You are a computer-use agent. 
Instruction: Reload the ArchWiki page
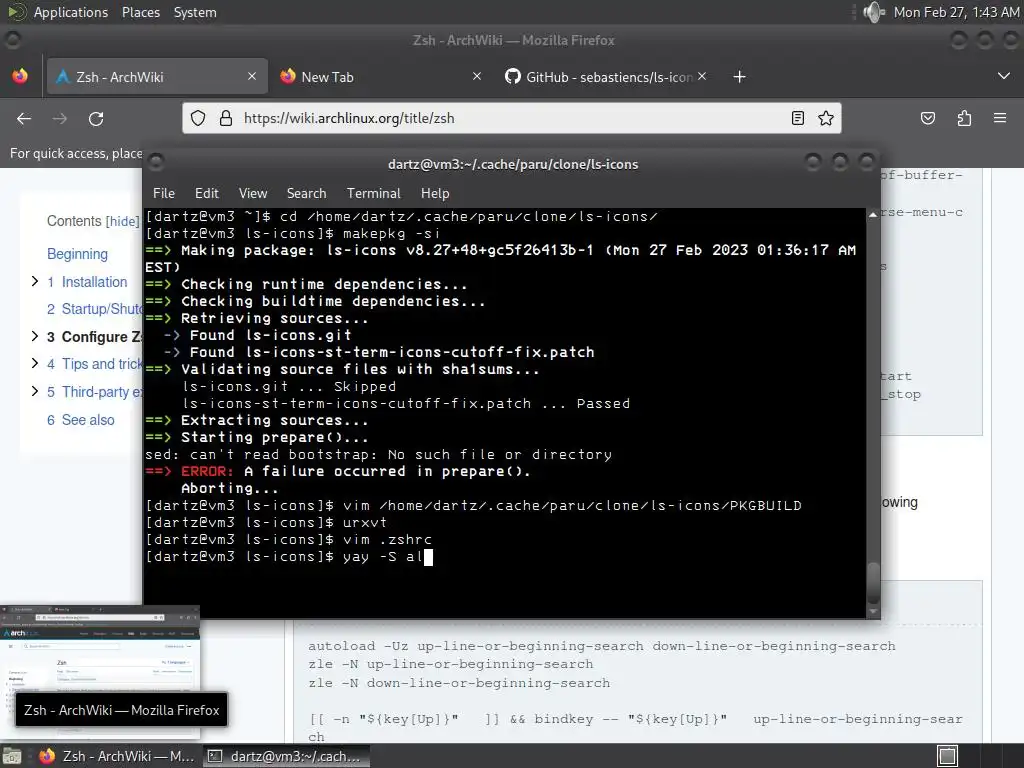click(x=96, y=118)
